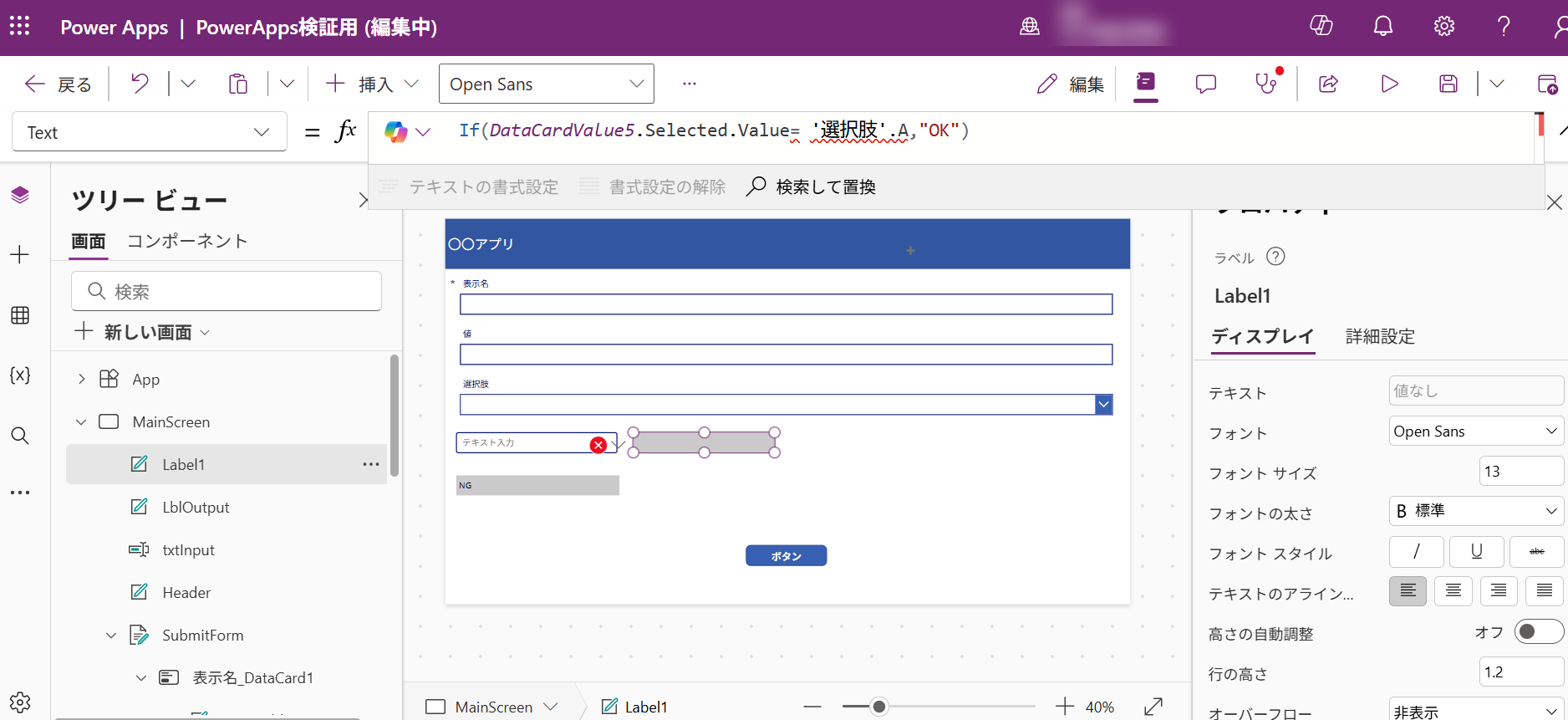Click the undo arrow icon
This screenshot has height=720, width=1568.
tap(140, 84)
